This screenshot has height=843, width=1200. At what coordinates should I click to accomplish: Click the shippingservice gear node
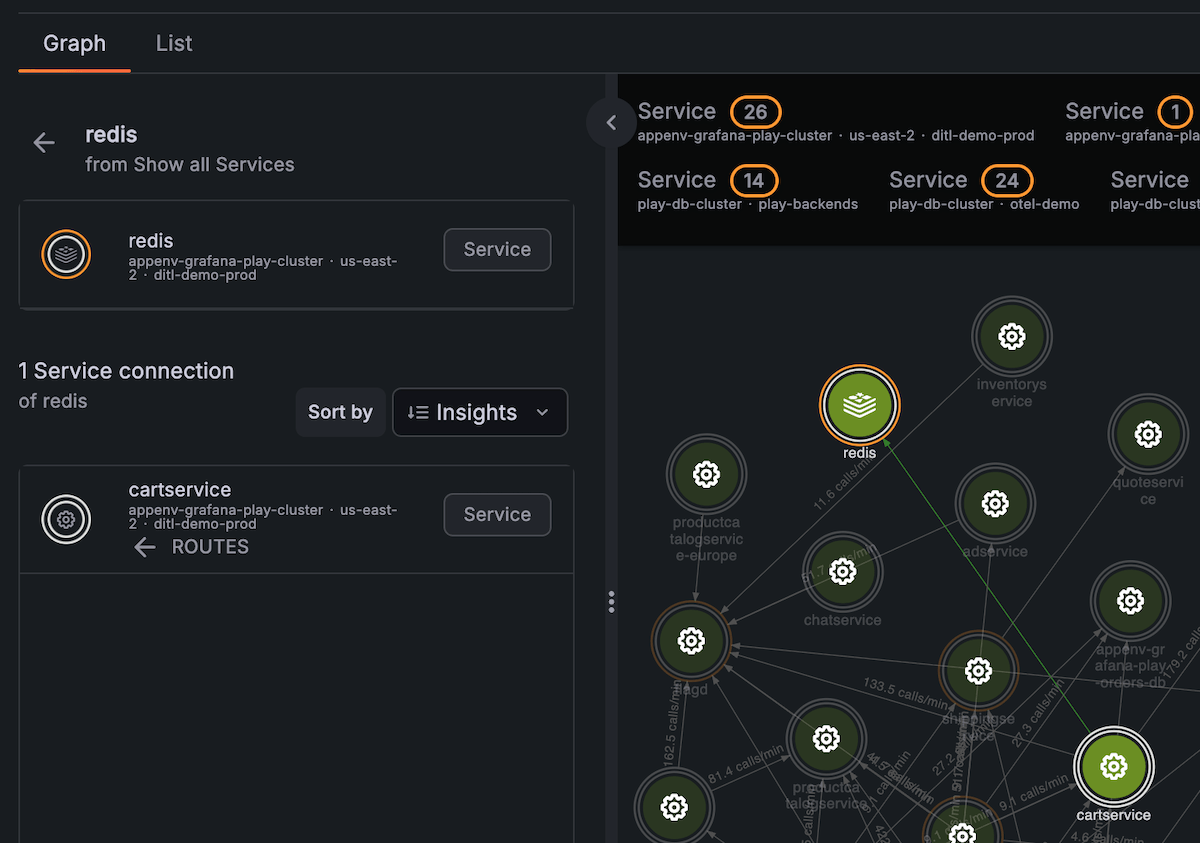click(x=978, y=671)
